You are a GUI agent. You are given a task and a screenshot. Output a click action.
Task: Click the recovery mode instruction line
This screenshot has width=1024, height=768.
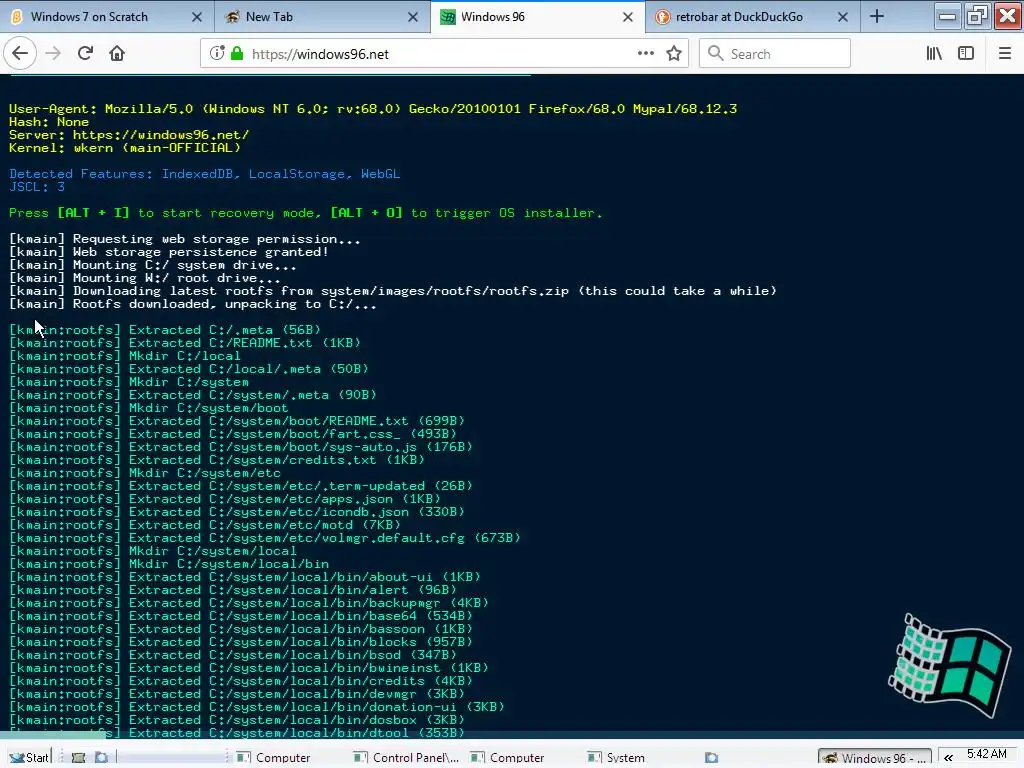coord(306,214)
